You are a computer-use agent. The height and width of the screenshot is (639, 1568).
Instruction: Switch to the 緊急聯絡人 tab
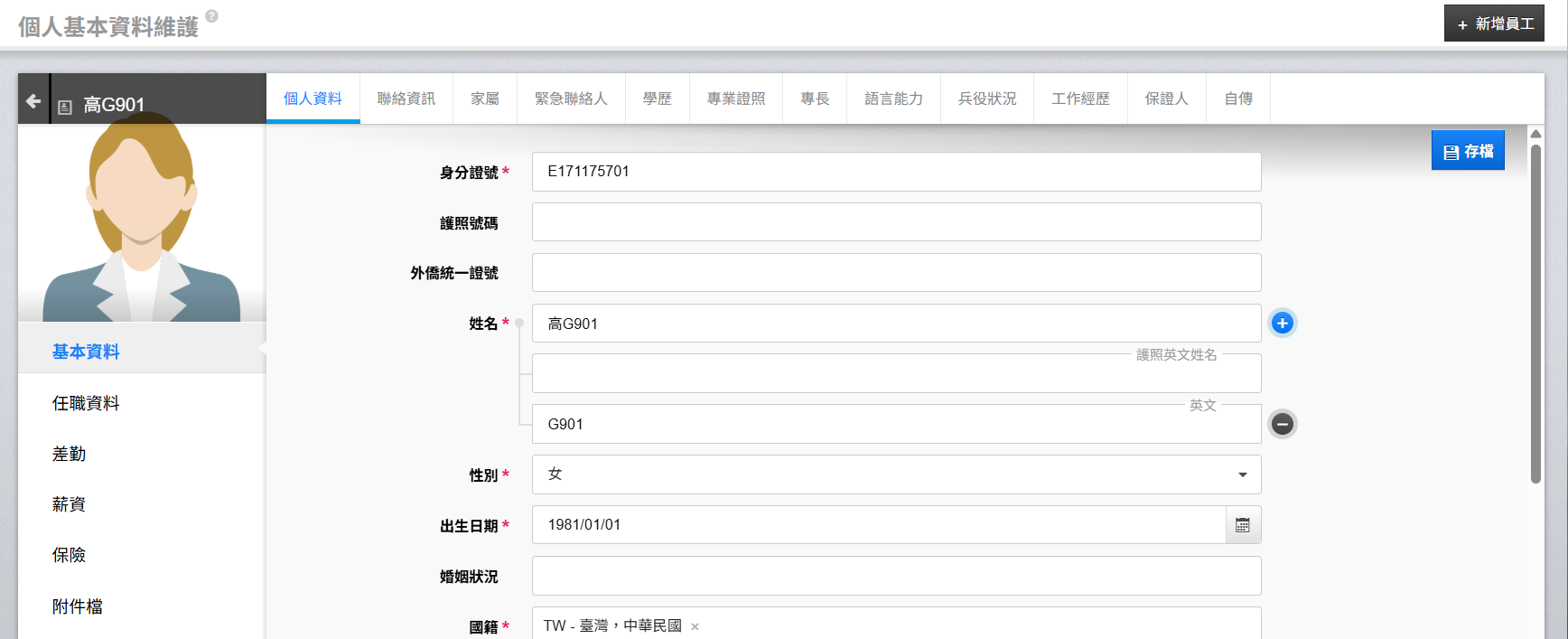571,99
